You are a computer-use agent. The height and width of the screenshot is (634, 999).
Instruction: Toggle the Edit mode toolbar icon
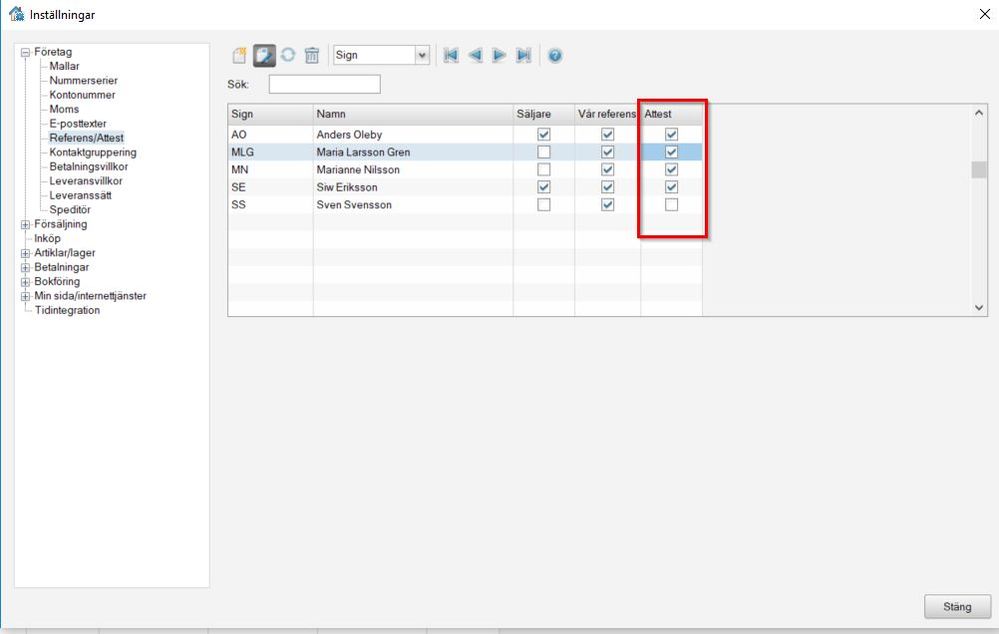(x=264, y=55)
